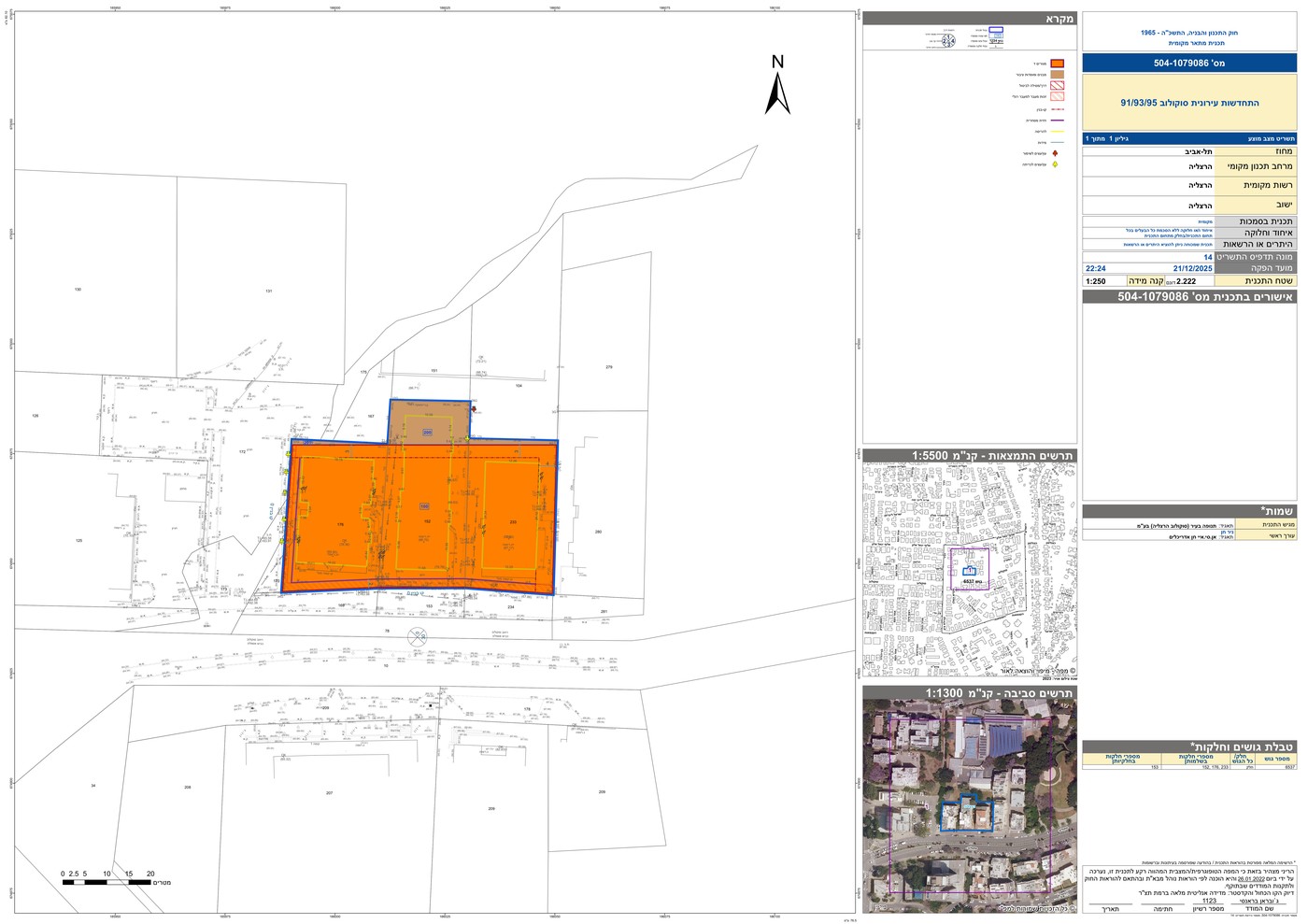Click the 'מקרא' legend header
Image resolution: width=1308 pixels, height=924 pixels.
969,19
